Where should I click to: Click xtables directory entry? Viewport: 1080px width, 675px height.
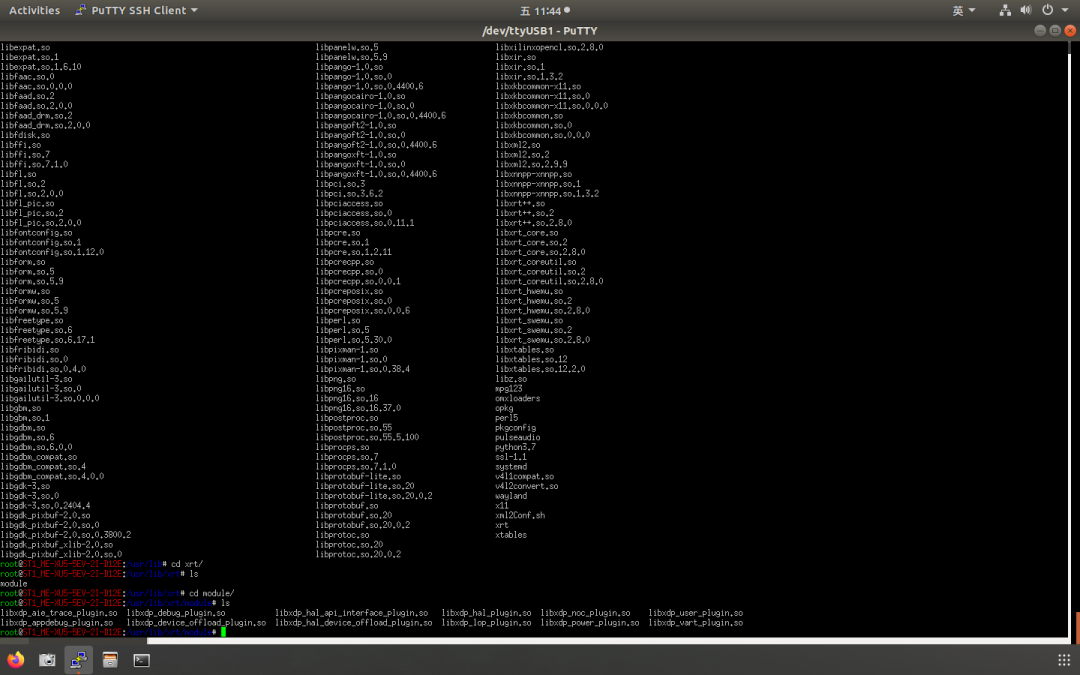[x=511, y=535]
